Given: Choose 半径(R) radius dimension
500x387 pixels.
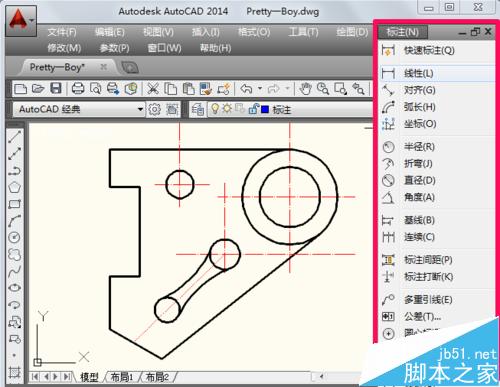Looking at the screenshot, I should point(437,147).
